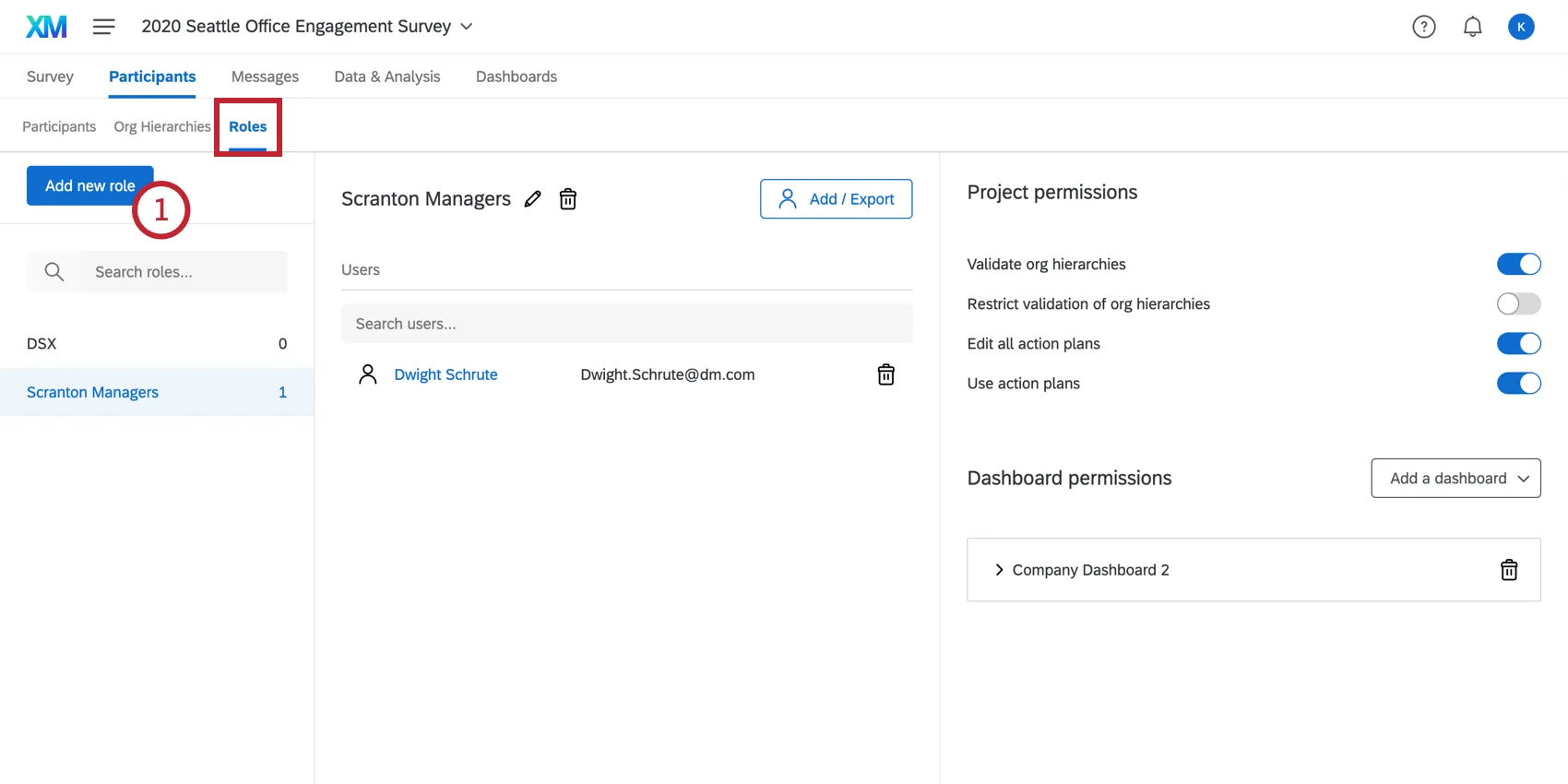
Task: Disable Edit all action plans toggle
Action: pyautogui.click(x=1518, y=344)
